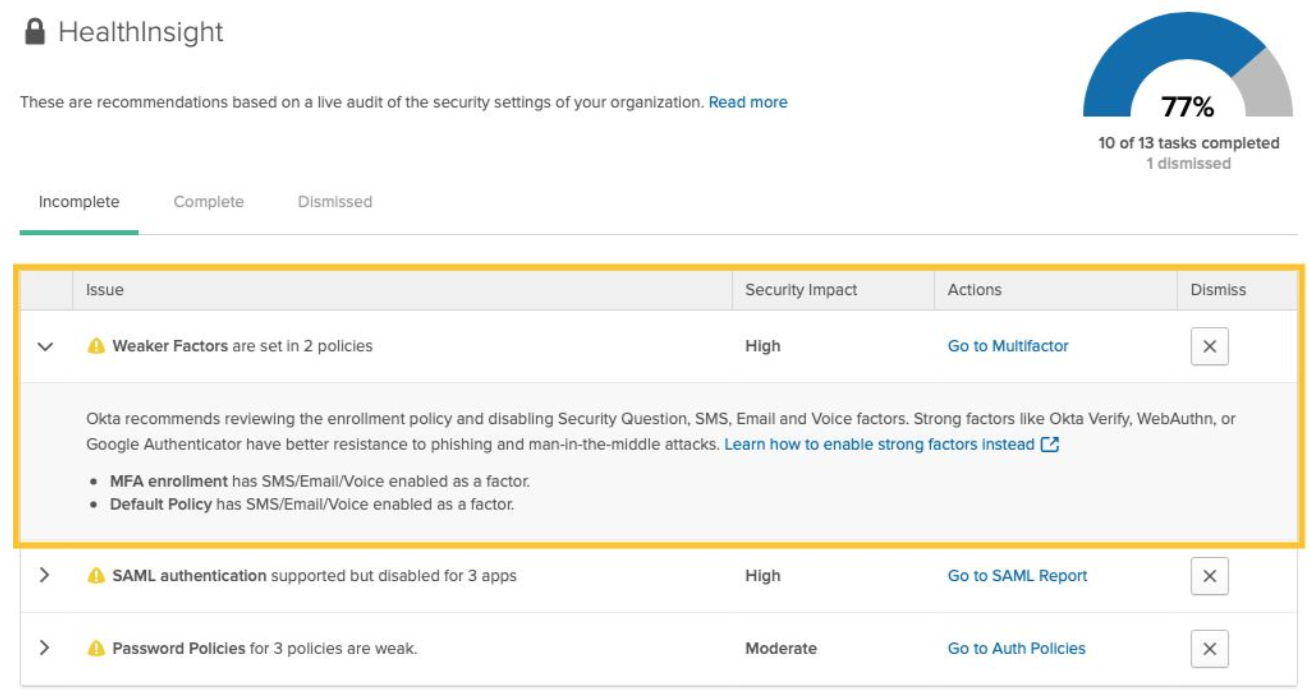Screen dimensions: 1310x698
Task: Expand the SAML authentication row
Action: click(44, 576)
